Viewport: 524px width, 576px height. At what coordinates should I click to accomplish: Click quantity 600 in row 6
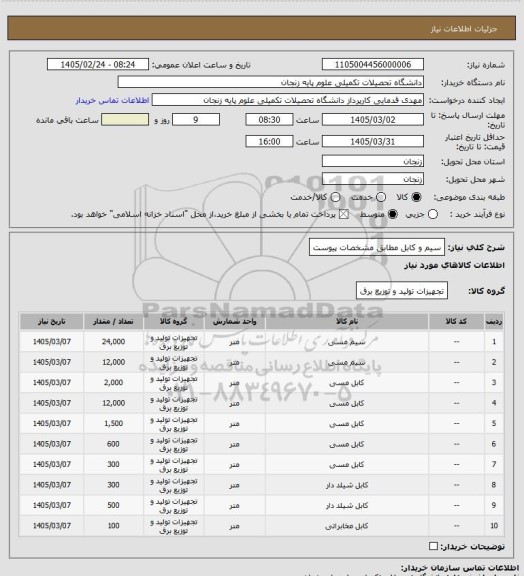click(x=113, y=444)
